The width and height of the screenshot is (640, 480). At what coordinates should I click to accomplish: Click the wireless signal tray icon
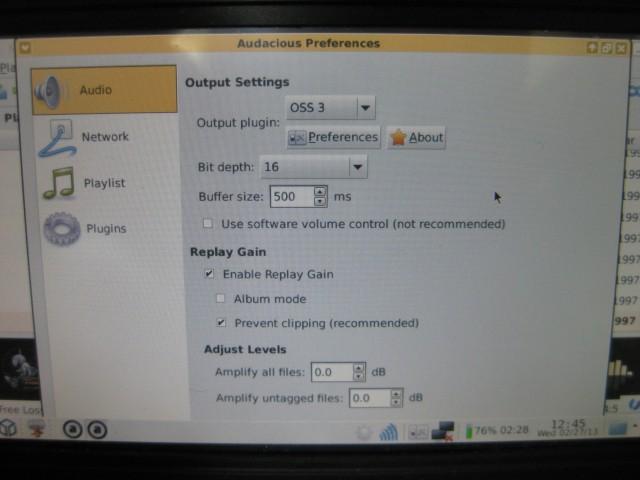pos(388,431)
